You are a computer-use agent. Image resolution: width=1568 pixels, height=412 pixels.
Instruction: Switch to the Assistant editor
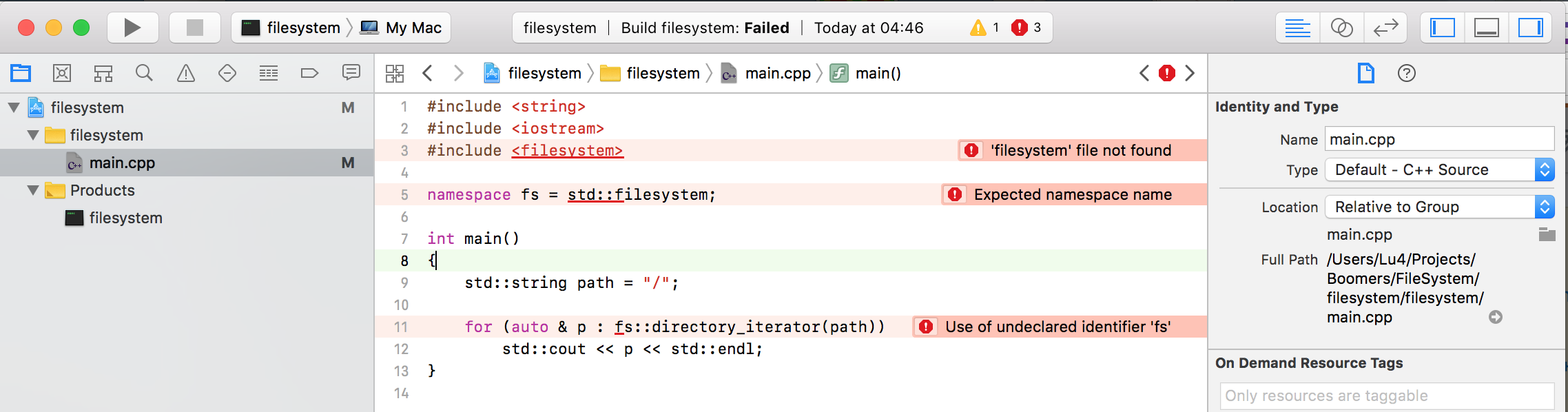(x=1341, y=28)
